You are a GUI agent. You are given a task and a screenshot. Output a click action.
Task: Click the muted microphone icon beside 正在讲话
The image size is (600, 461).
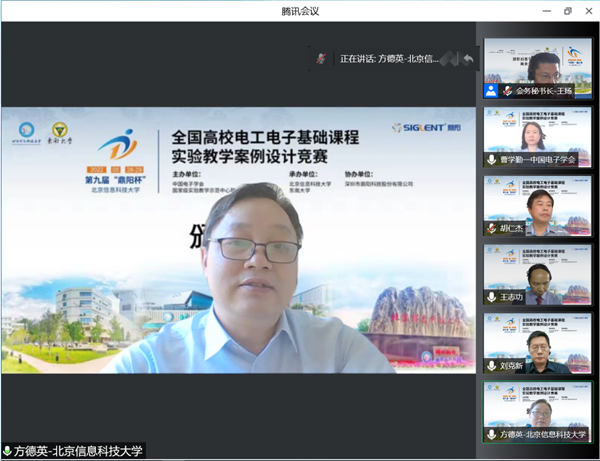tap(321, 59)
